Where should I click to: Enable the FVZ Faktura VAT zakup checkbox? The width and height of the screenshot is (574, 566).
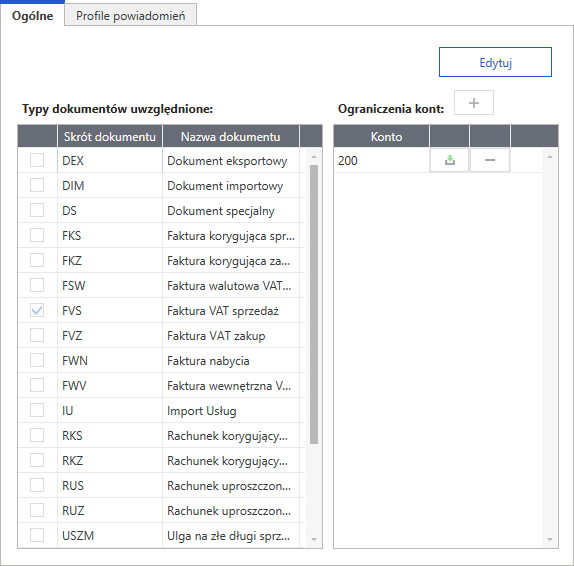[37, 335]
